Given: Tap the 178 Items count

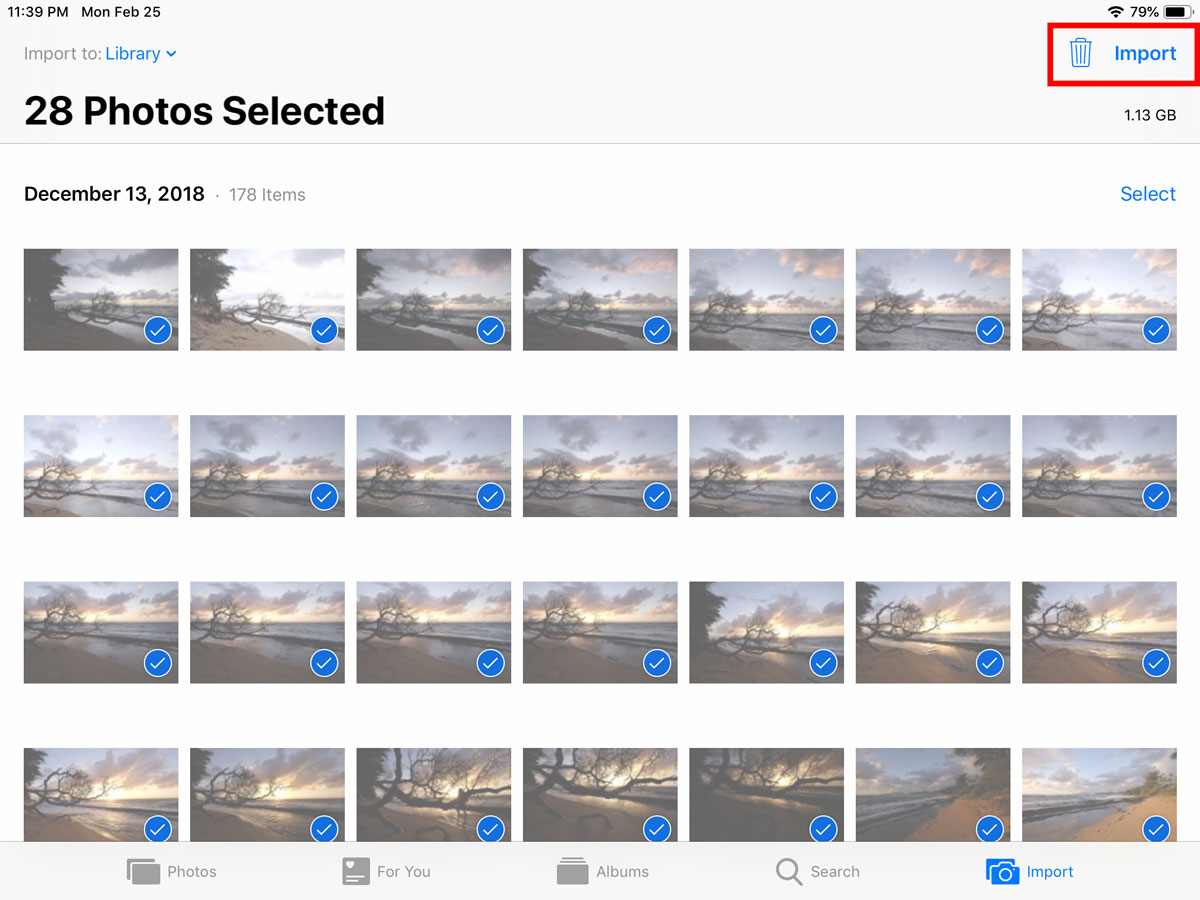Looking at the screenshot, I should [x=267, y=195].
